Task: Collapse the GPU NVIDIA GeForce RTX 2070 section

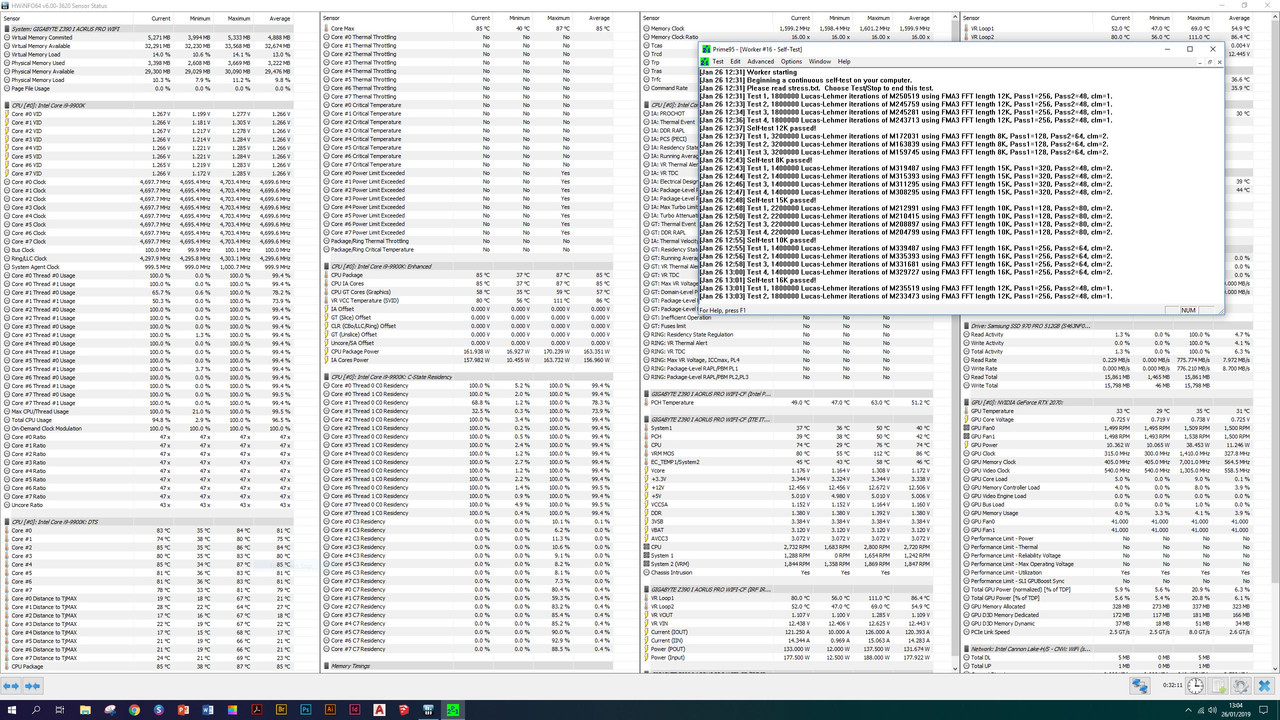Action: click(x=968, y=401)
